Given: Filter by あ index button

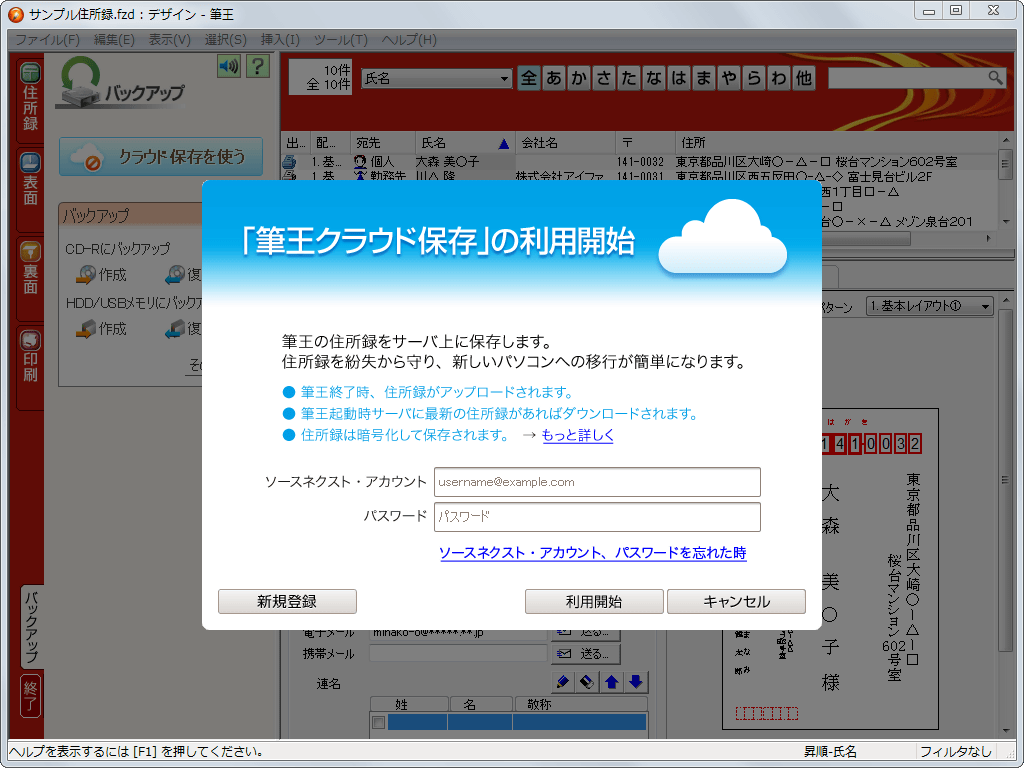Looking at the screenshot, I should click(x=554, y=78).
